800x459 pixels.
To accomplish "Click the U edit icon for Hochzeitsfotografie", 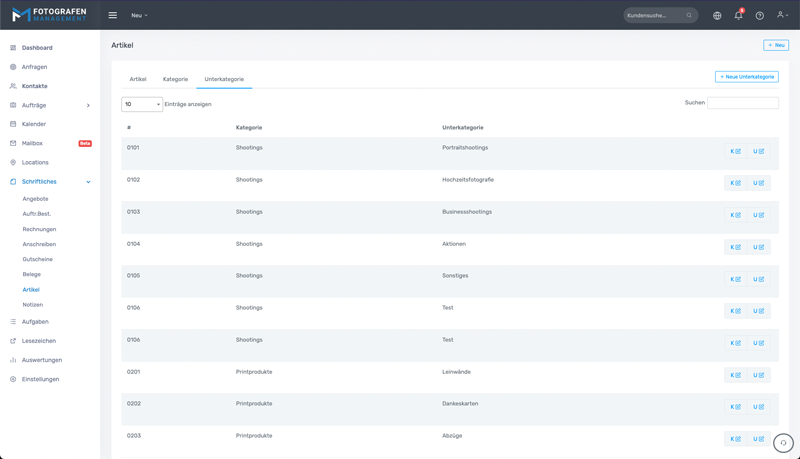I will (758, 183).
